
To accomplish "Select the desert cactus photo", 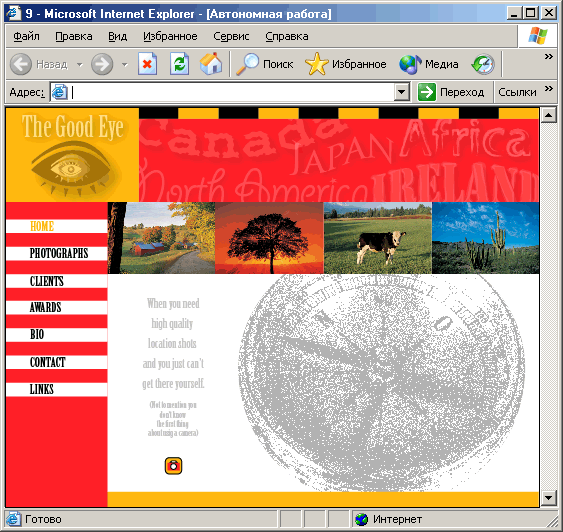I will 485,238.
